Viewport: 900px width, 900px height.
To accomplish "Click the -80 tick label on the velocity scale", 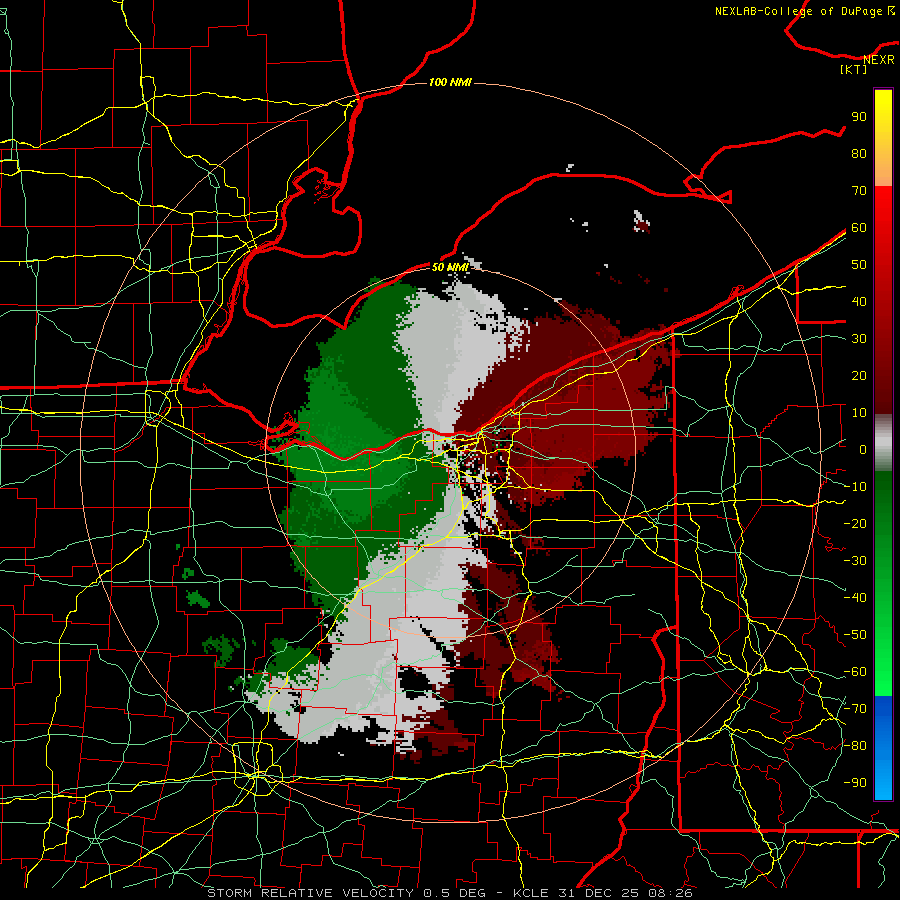I will [x=855, y=746].
